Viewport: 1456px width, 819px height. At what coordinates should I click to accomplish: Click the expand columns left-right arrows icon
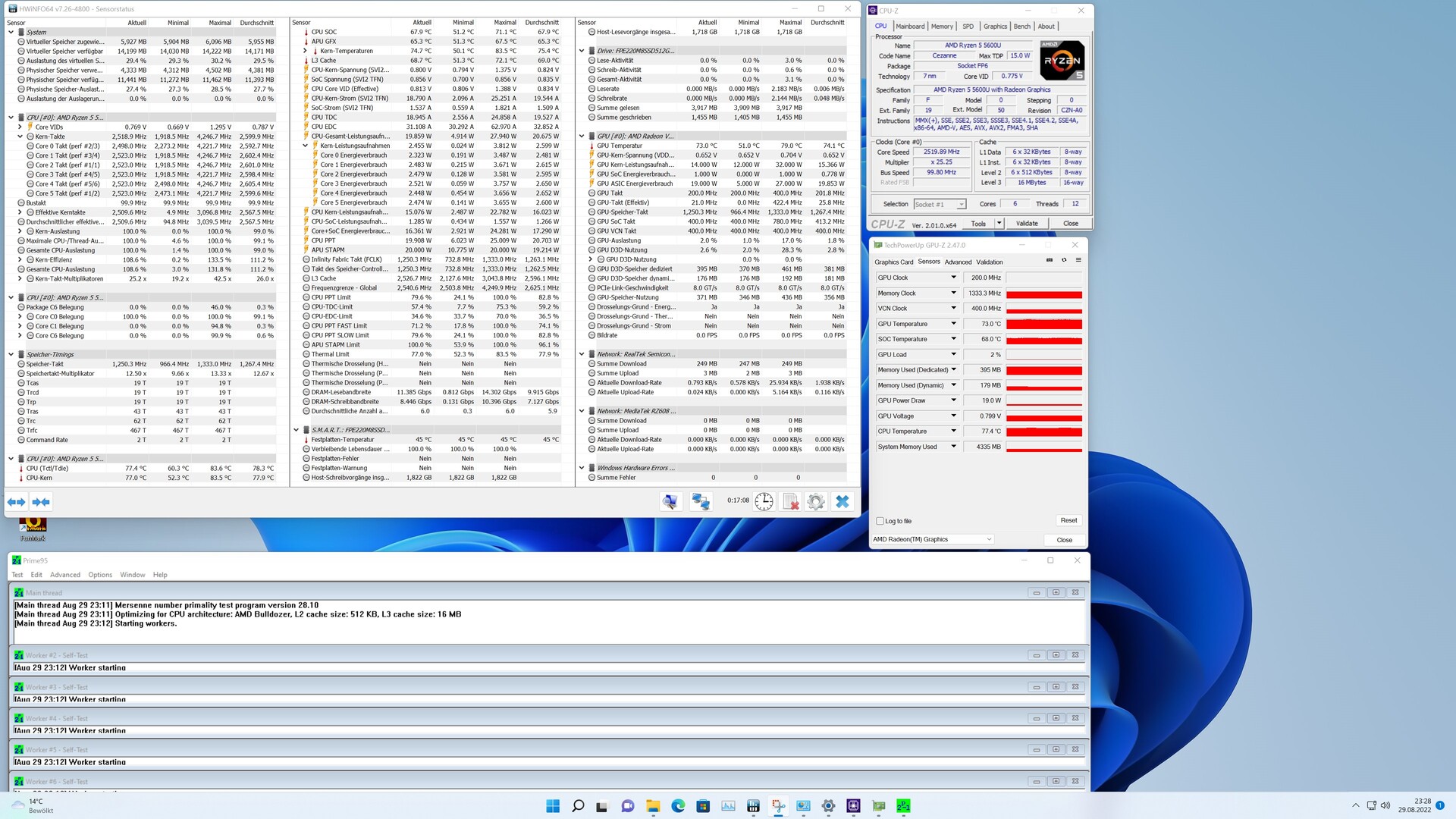point(16,501)
